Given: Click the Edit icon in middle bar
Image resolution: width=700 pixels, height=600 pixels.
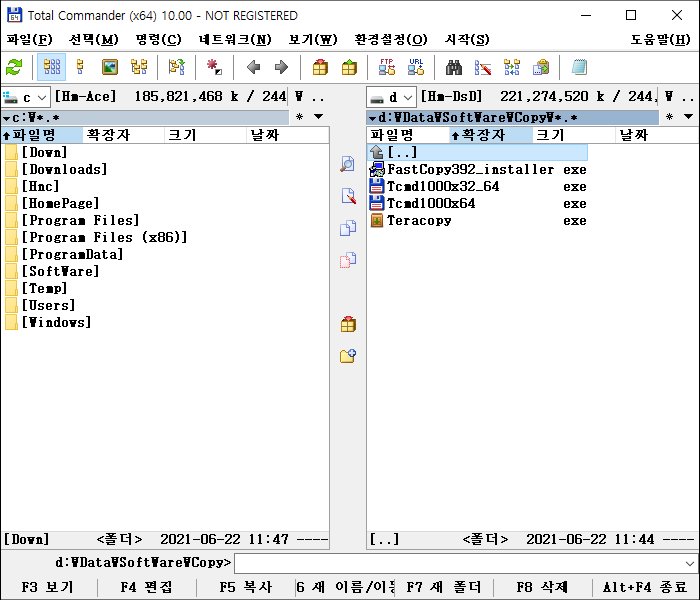Looking at the screenshot, I should [348, 196].
